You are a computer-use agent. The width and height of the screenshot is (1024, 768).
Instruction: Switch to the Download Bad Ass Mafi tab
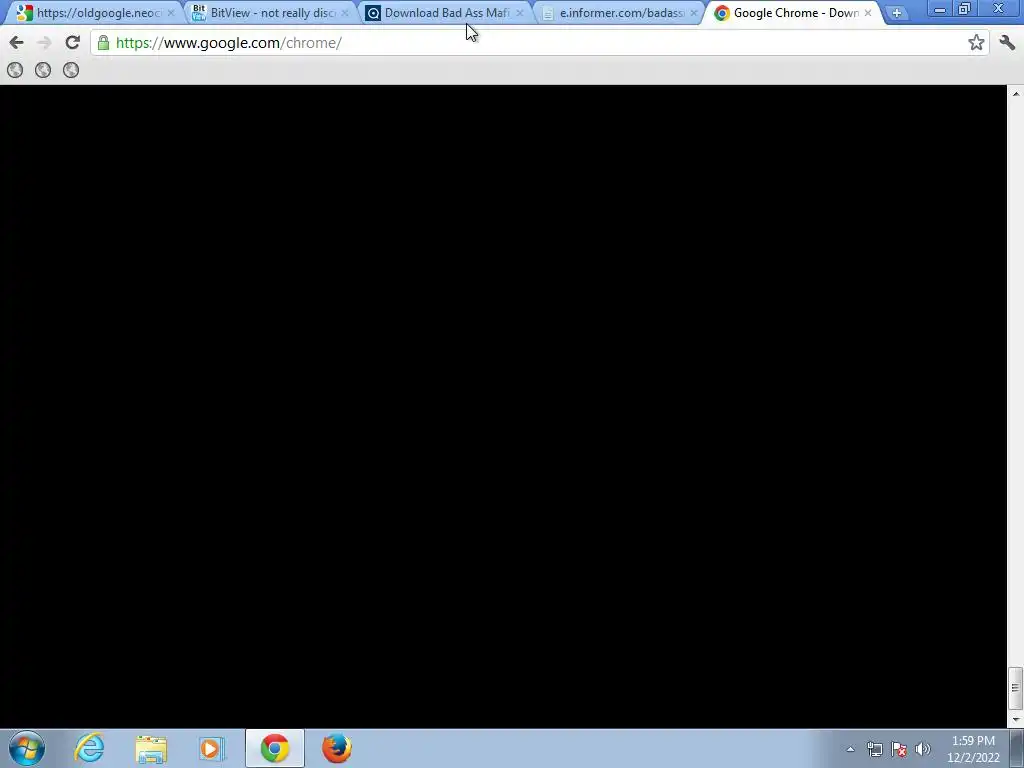pos(444,13)
